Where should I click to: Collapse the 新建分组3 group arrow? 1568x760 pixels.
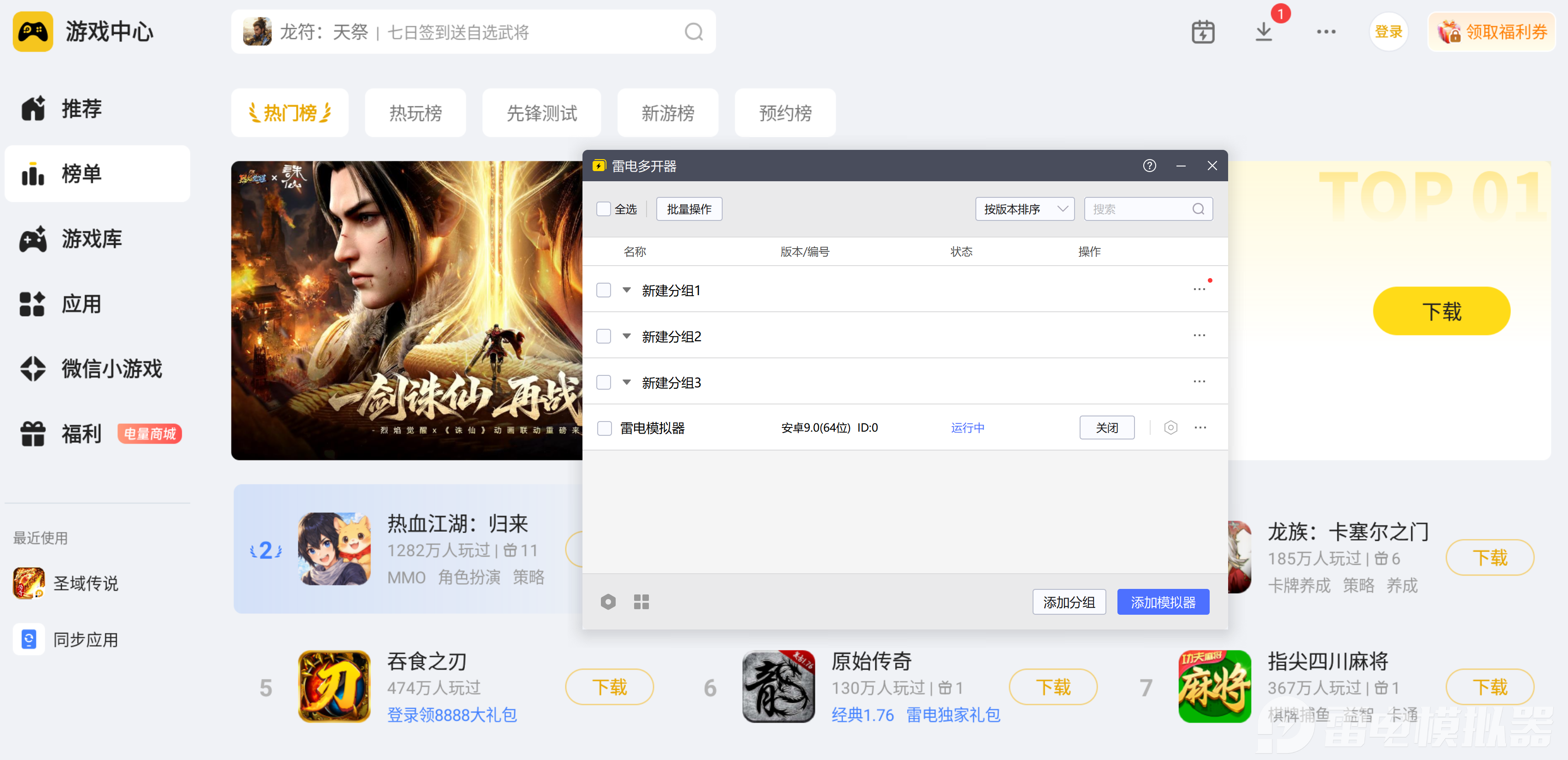tap(626, 382)
